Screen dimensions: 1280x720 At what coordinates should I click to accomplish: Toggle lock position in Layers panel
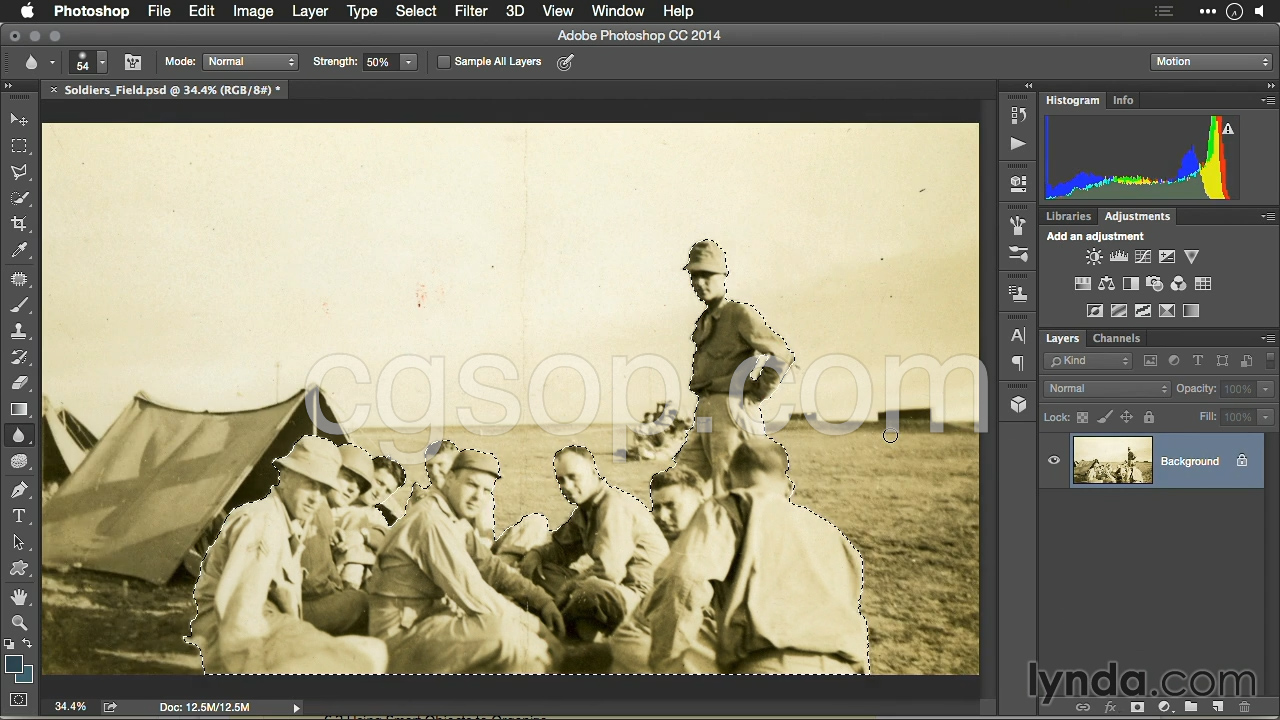(x=1127, y=417)
